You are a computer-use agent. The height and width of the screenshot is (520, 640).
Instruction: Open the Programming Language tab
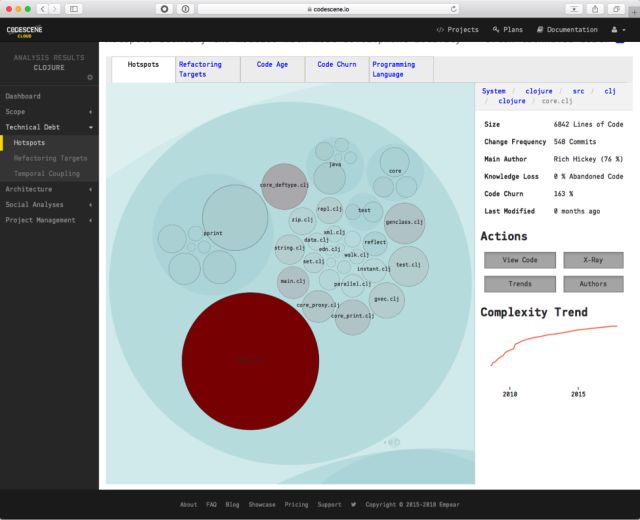click(x=402, y=69)
